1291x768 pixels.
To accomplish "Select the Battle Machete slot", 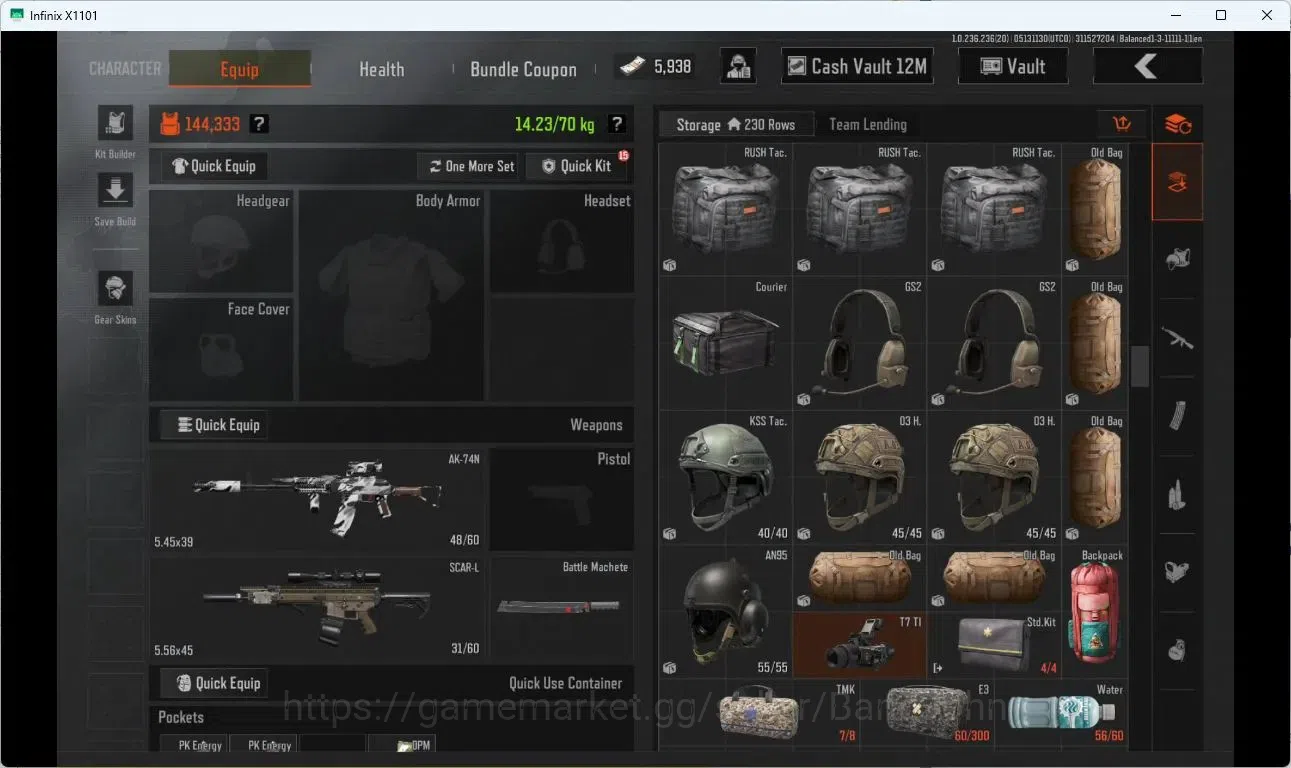I will 561,609.
